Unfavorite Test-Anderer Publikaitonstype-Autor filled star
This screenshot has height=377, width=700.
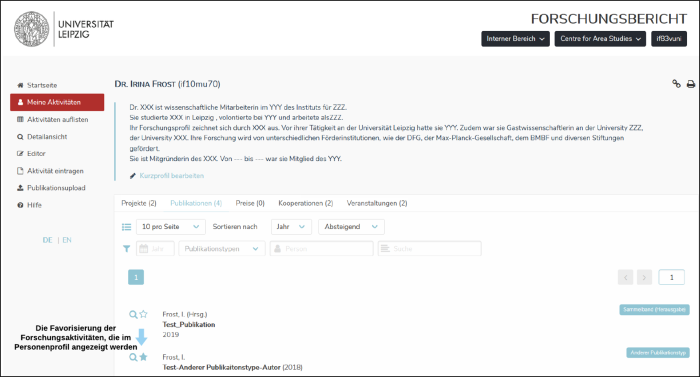point(143,357)
